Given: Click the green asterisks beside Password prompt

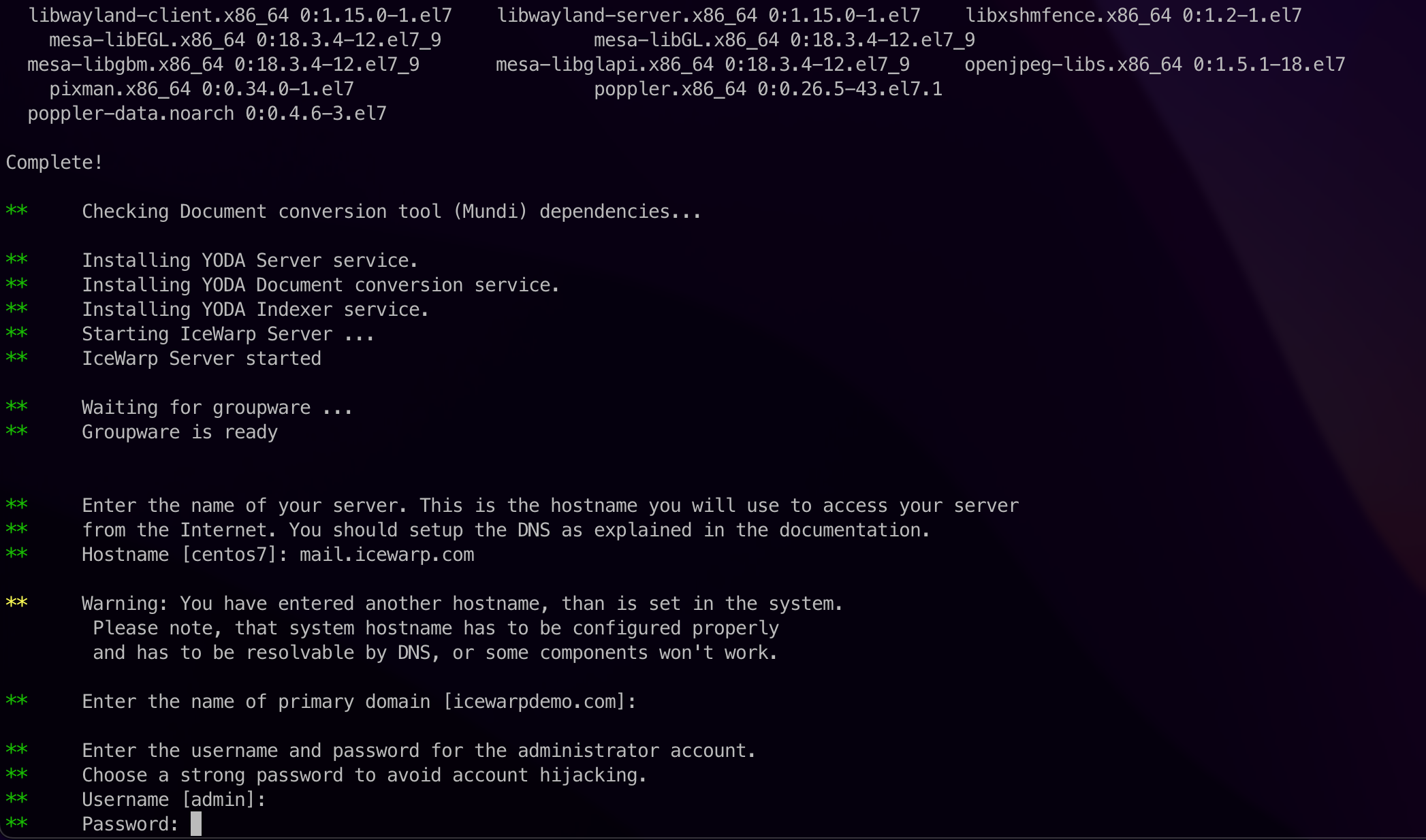Looking at the screenshot, I should (x=16, y=823).
